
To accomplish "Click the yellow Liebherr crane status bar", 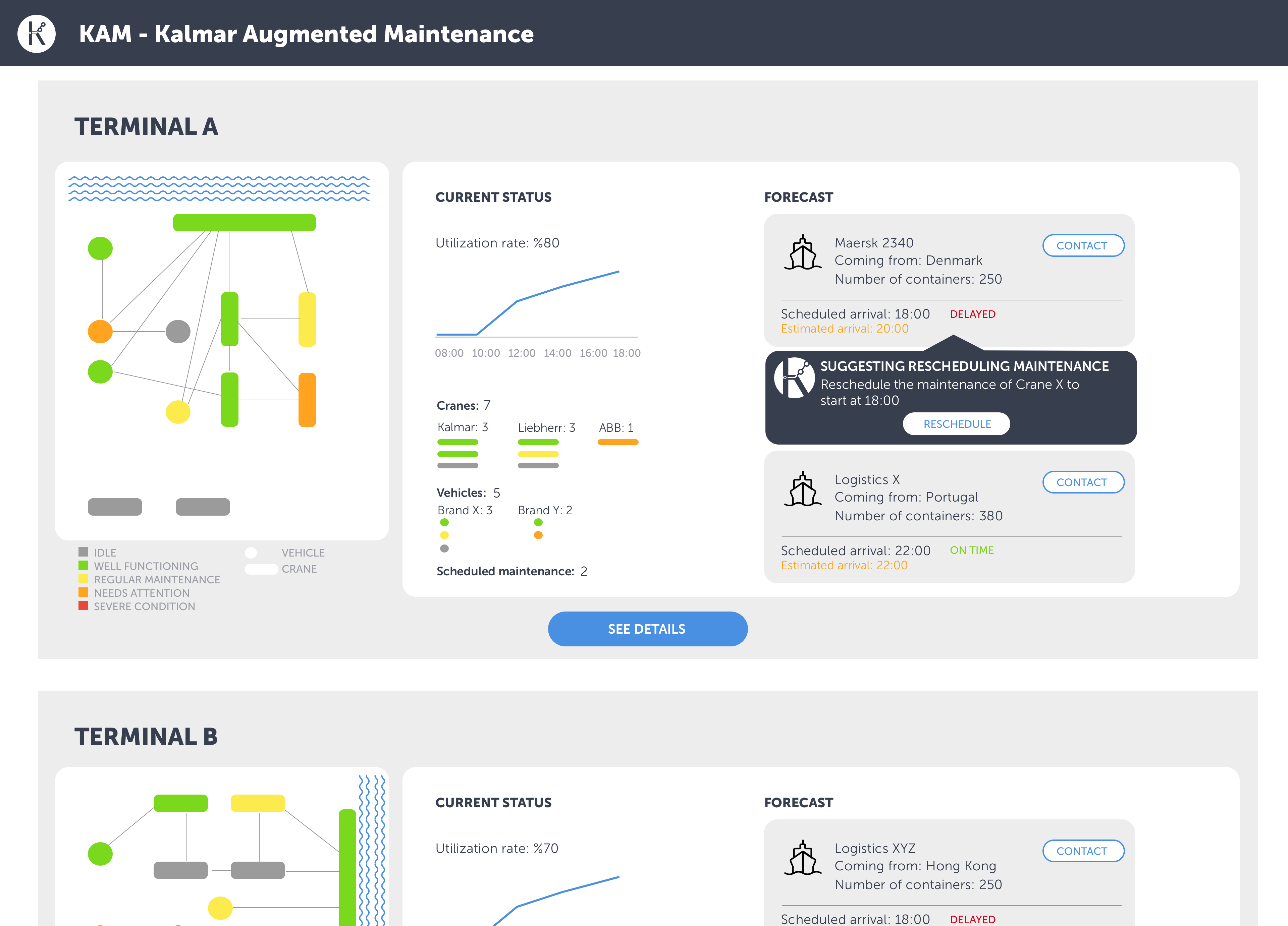I will (538, 454).
